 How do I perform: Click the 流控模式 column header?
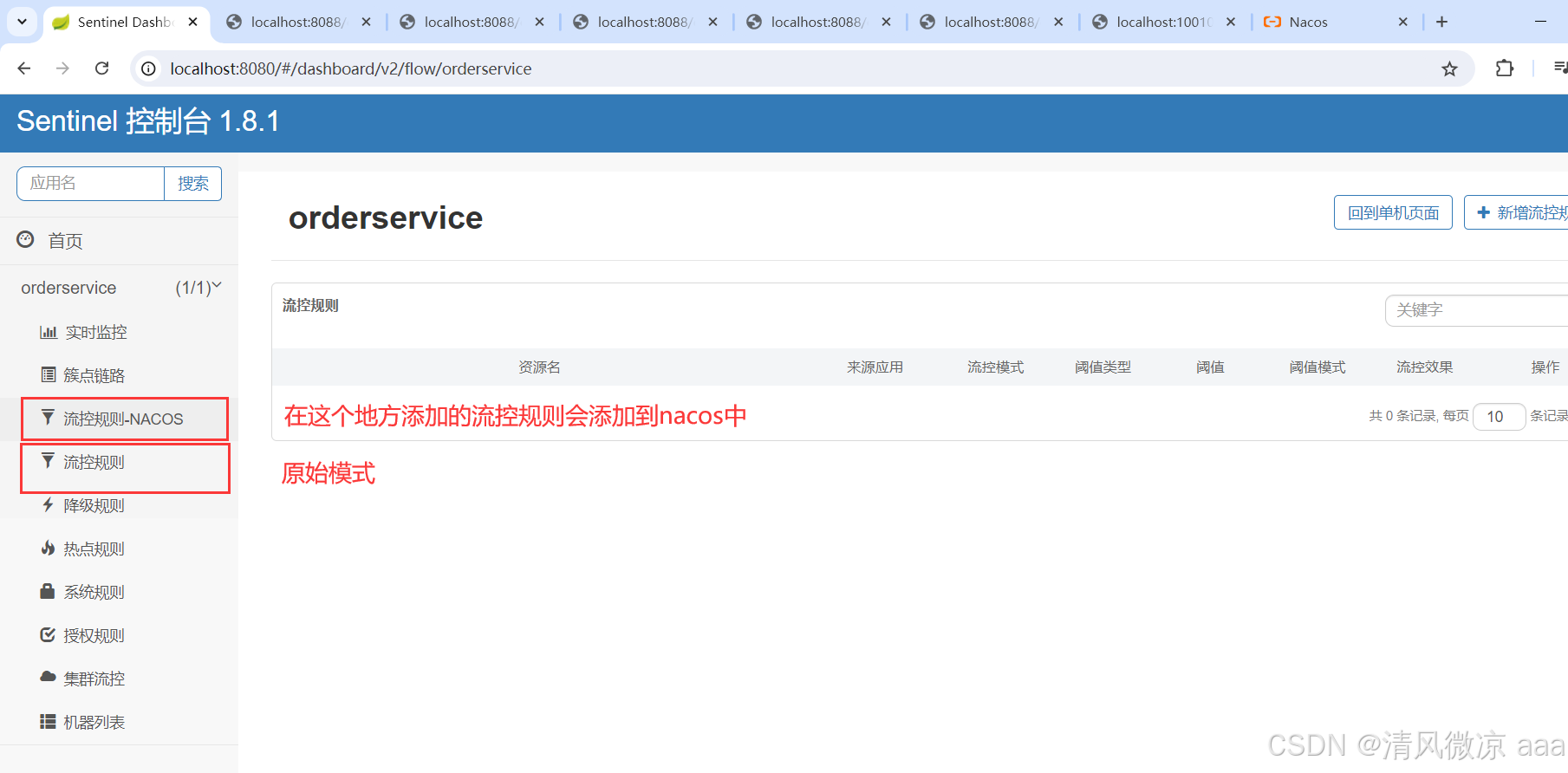coord(995,367)
